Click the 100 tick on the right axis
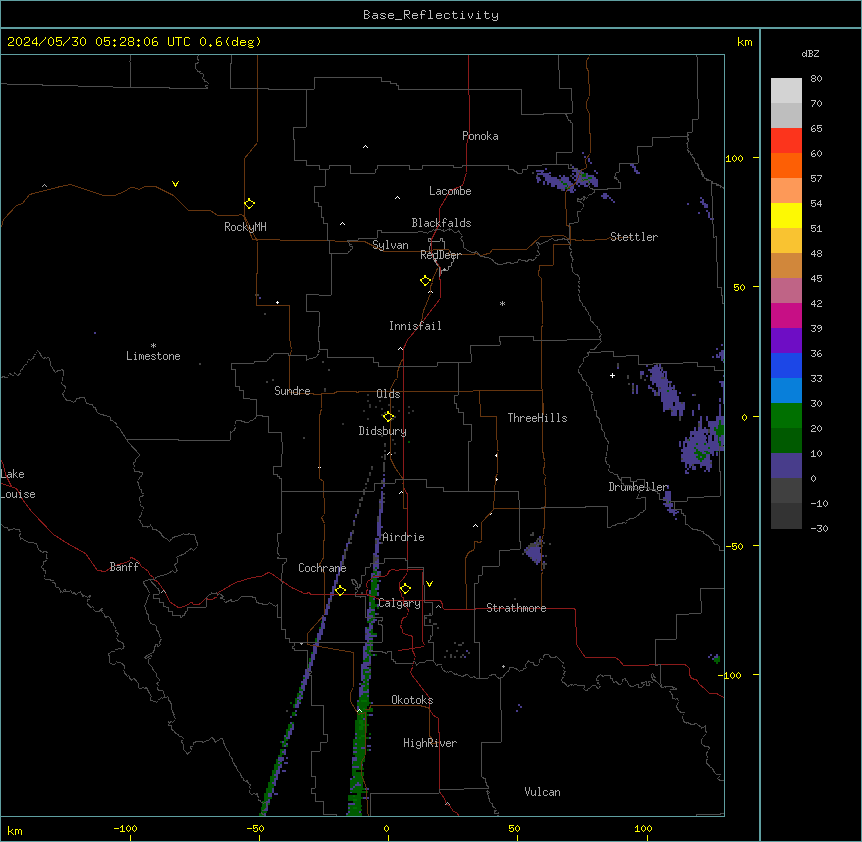 pos(734,158)
